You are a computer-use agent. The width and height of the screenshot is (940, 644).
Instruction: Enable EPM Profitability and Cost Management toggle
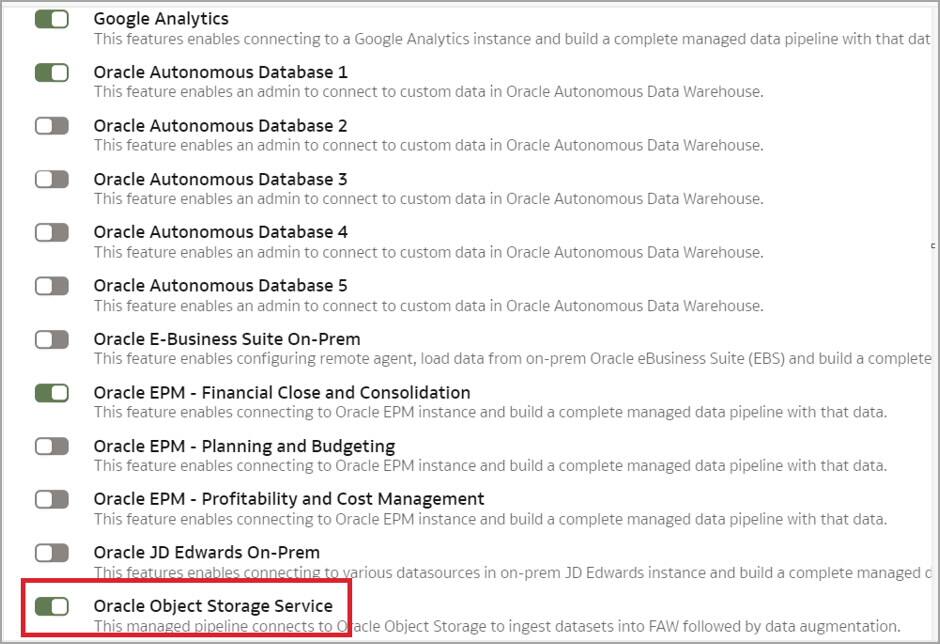tap(52, 499)
